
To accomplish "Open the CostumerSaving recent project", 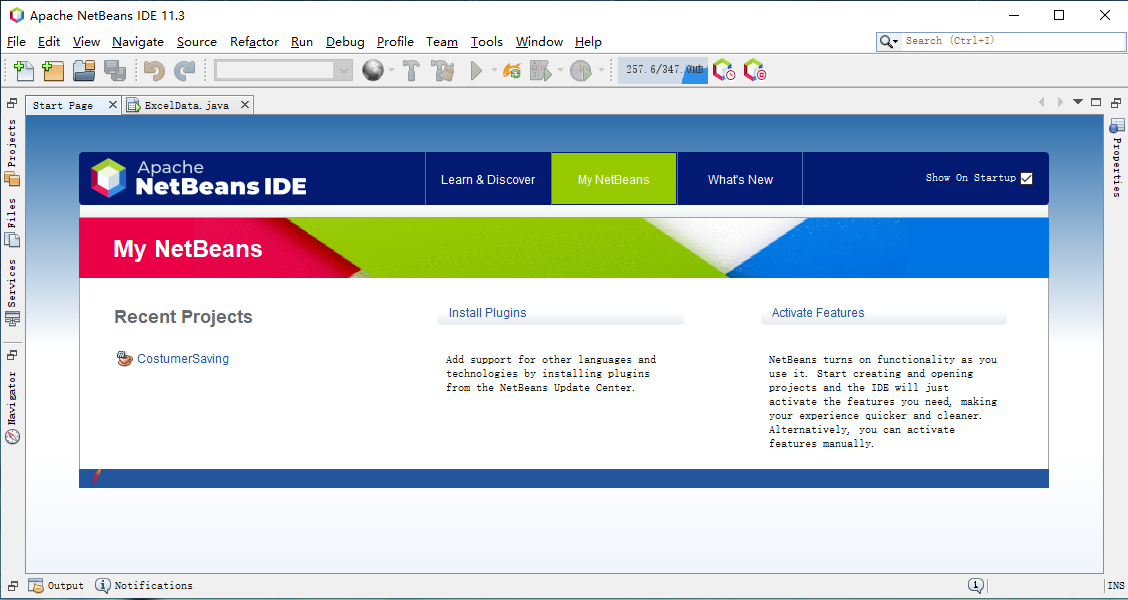I will tap(185, 358).
